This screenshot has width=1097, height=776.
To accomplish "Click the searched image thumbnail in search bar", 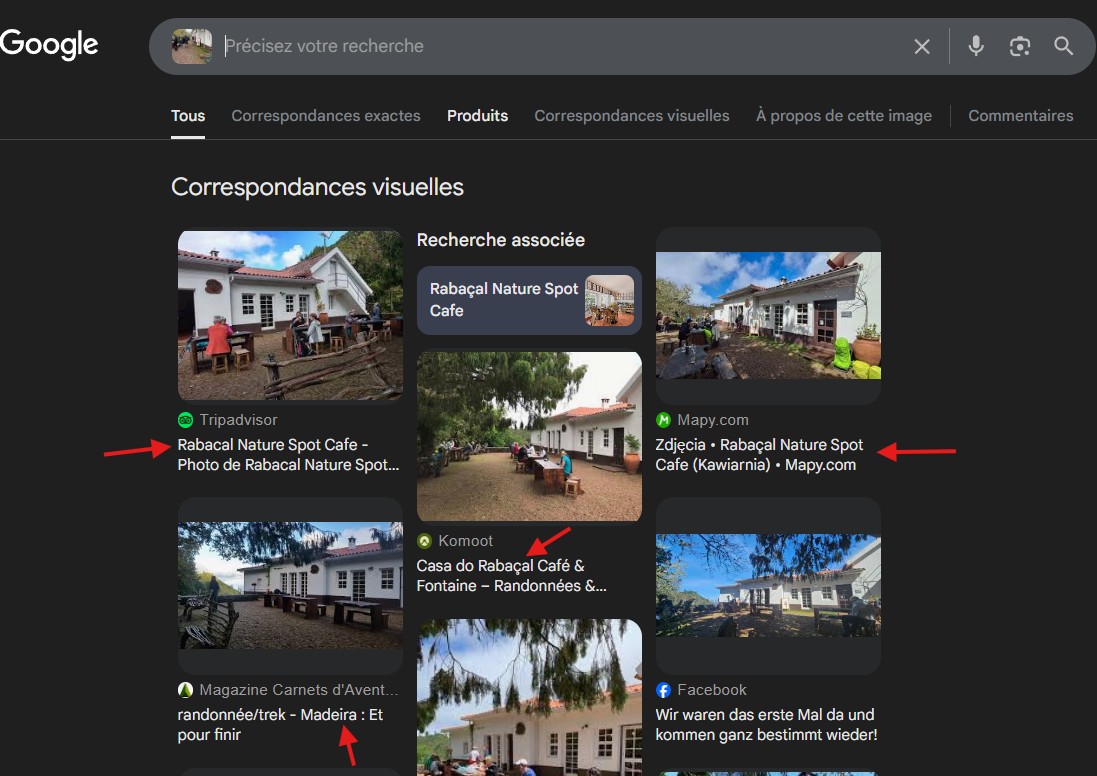I will click(191, 46).
